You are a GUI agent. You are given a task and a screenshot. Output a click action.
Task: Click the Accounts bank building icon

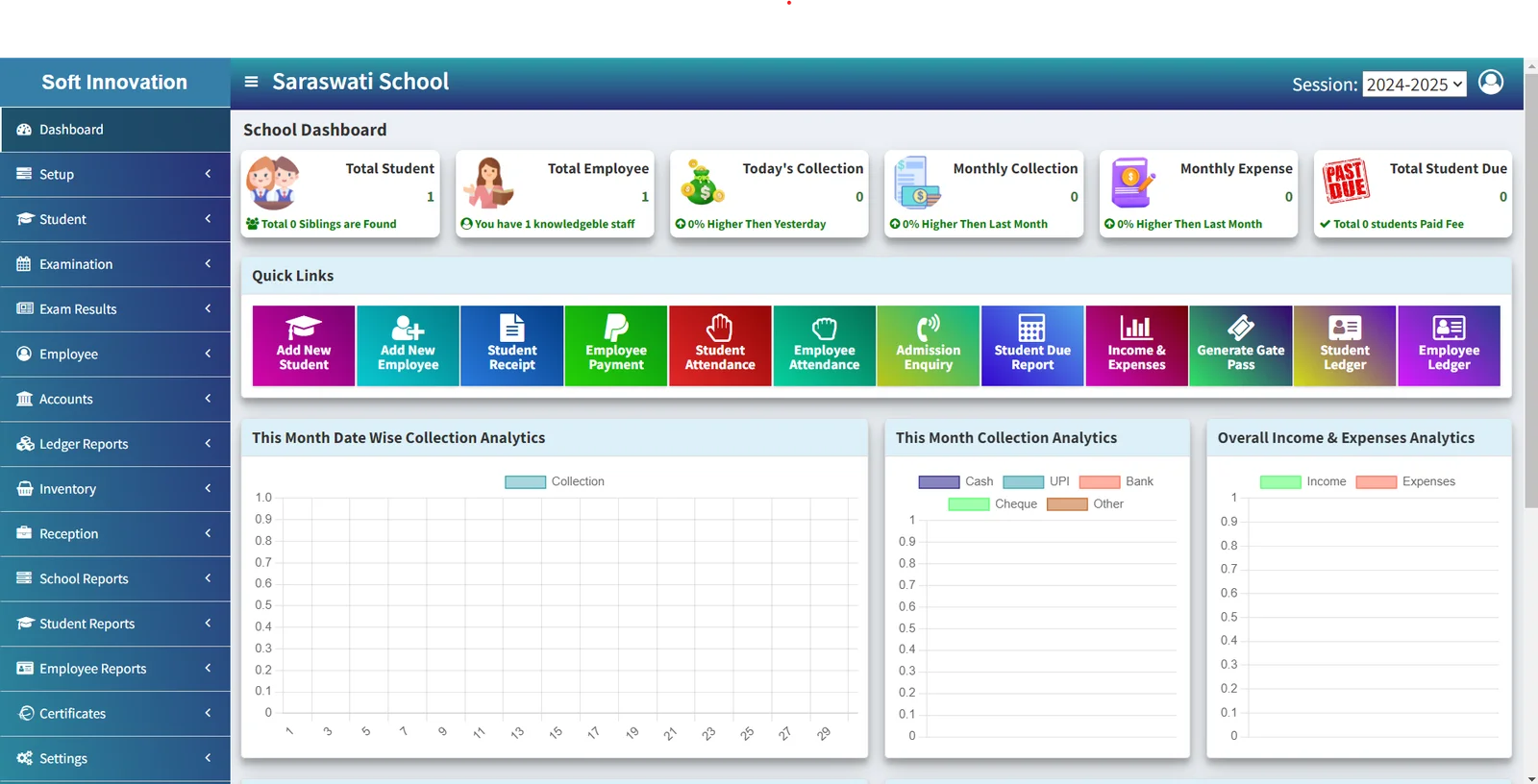[24, 399]
